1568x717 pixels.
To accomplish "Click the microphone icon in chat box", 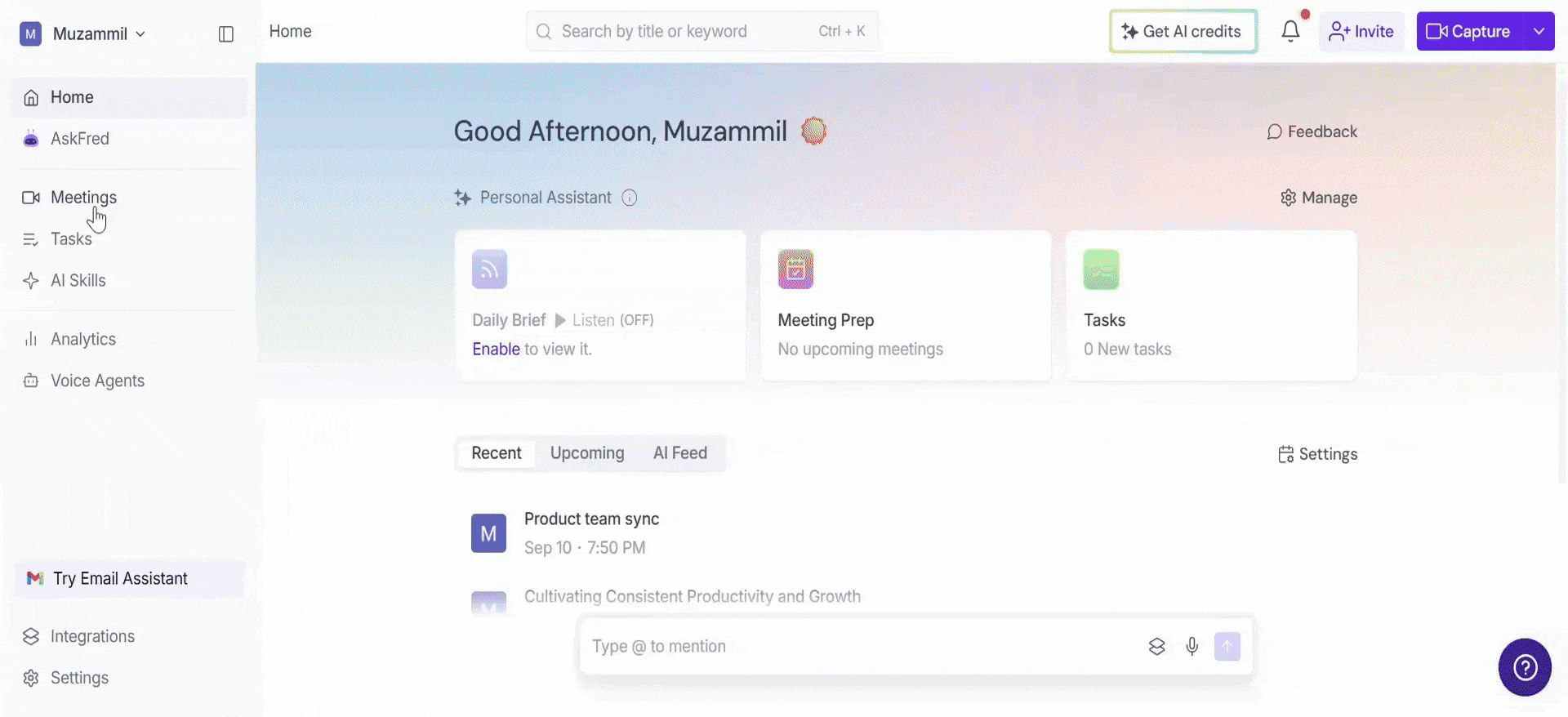I will tap(1192, 647).
